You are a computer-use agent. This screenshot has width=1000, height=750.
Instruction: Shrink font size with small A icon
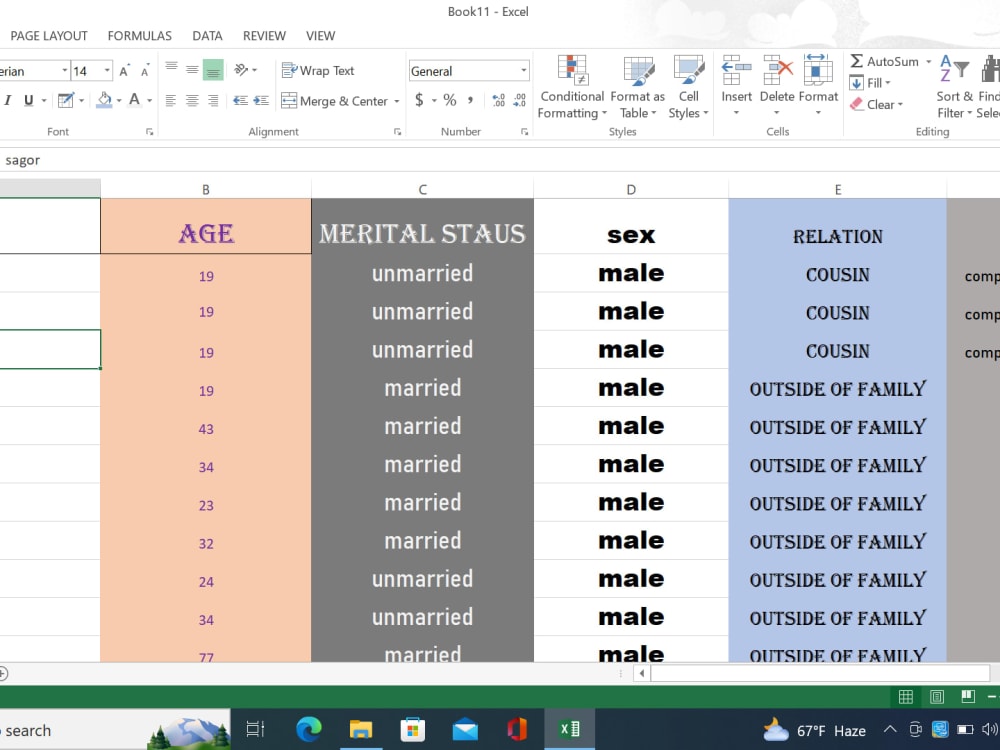coord(145,71)
